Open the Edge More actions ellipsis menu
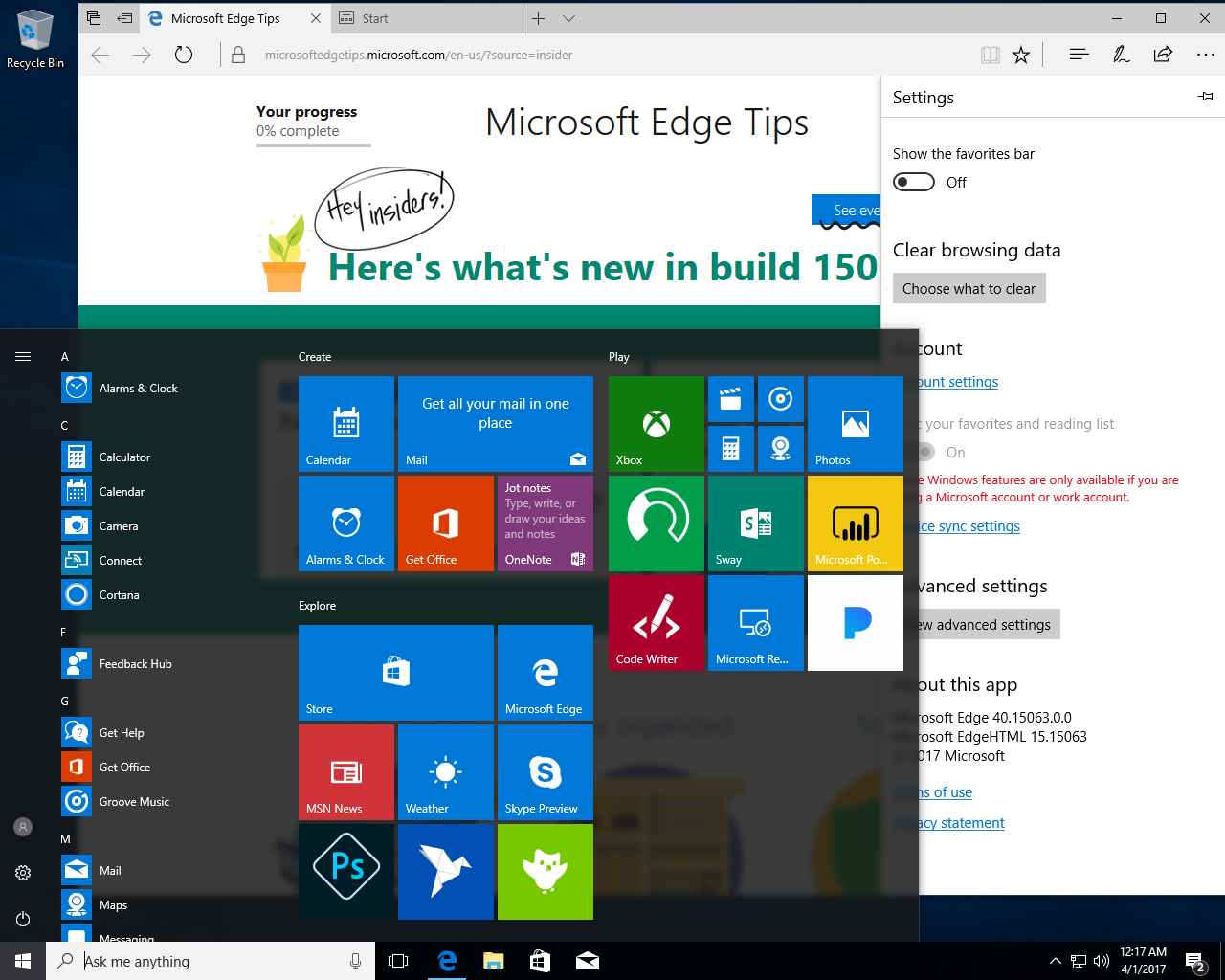1225x980 pixels. [x=1205, y=55]
